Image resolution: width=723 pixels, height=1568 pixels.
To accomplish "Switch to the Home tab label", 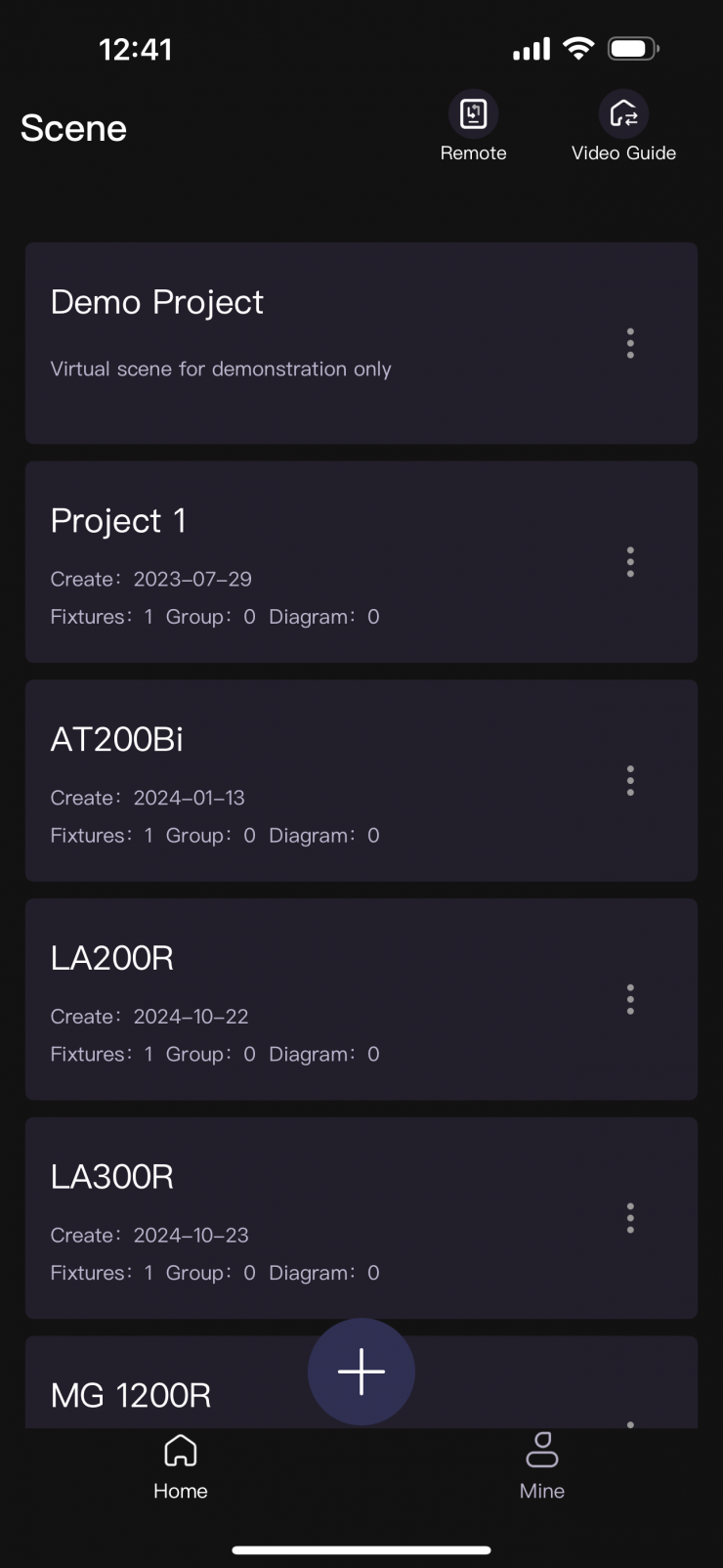I will point(181,1491).
